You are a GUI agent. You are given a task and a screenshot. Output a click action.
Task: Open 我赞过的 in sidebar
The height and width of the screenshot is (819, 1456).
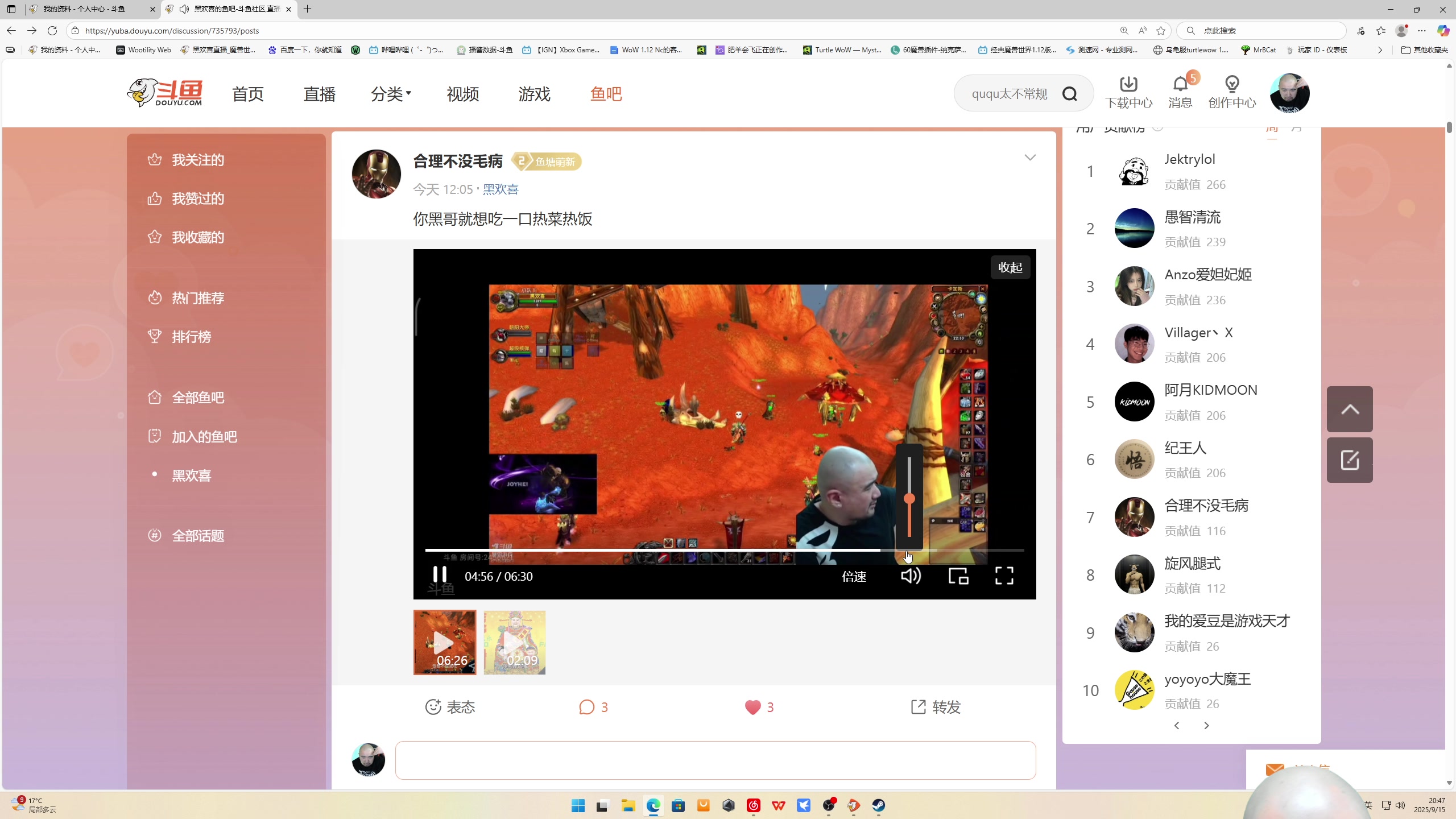click(x=198, y=198)
